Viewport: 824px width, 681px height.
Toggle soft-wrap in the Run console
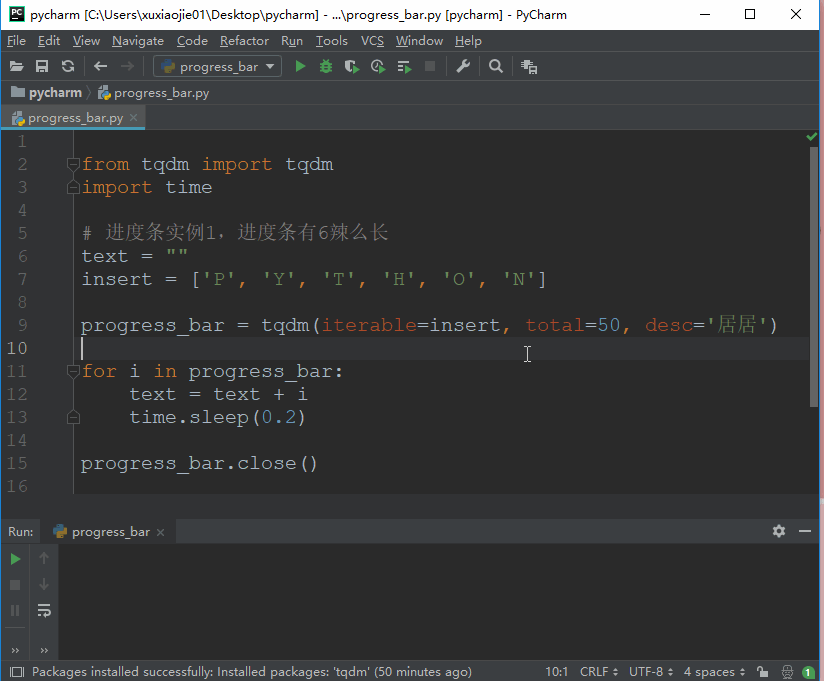click(x=43, y=611)
